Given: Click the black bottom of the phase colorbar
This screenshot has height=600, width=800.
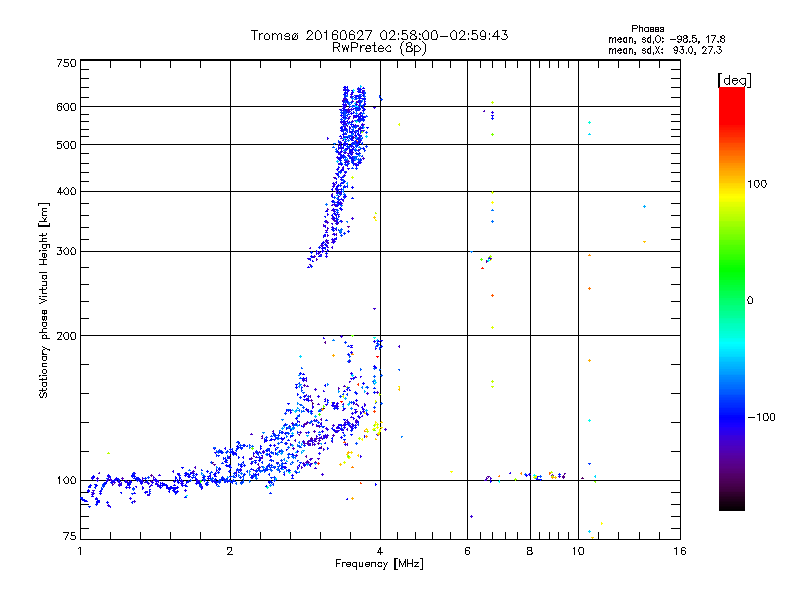Looking at the screenshot, I should (x=732, y=503).
